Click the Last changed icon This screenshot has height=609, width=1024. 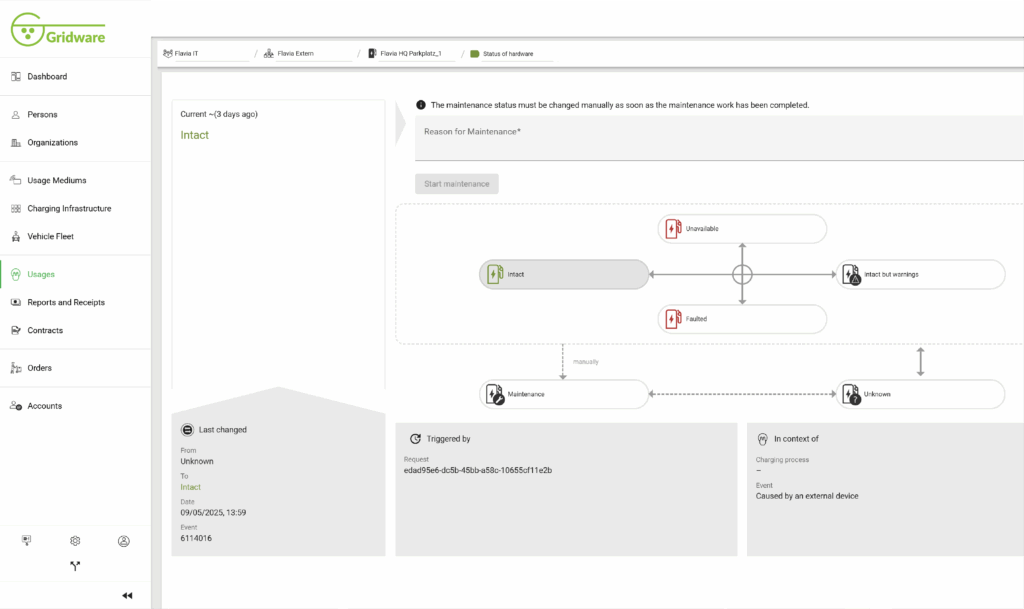point(187,429)
